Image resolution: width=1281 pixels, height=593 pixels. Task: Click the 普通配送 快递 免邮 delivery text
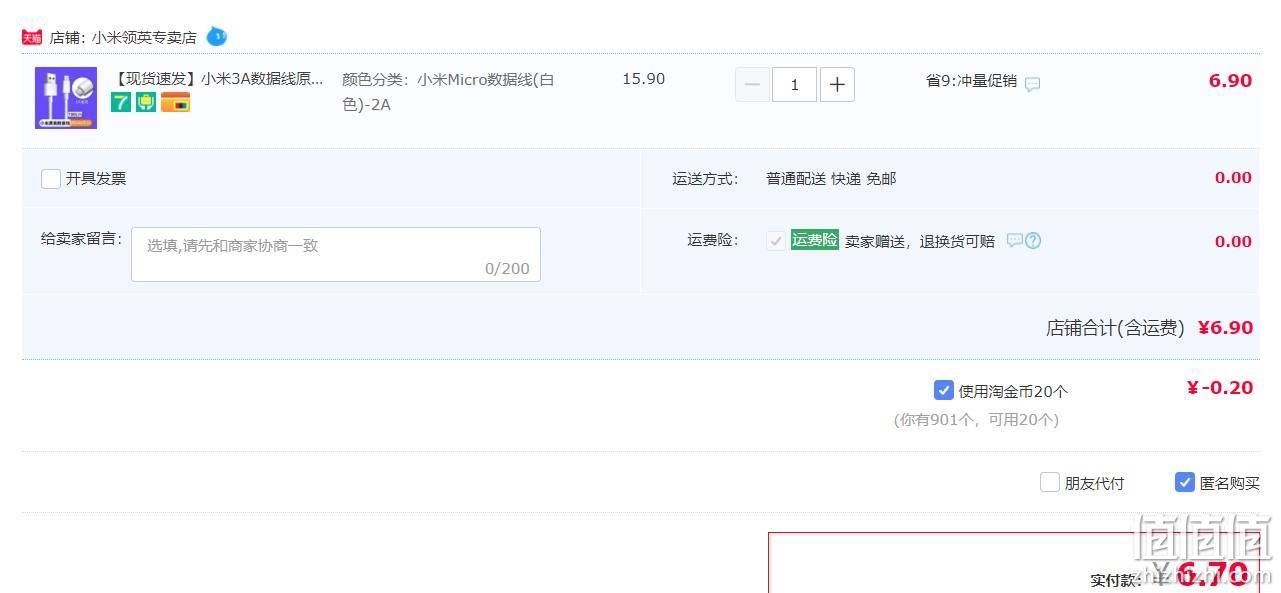[x=831, y=179]
